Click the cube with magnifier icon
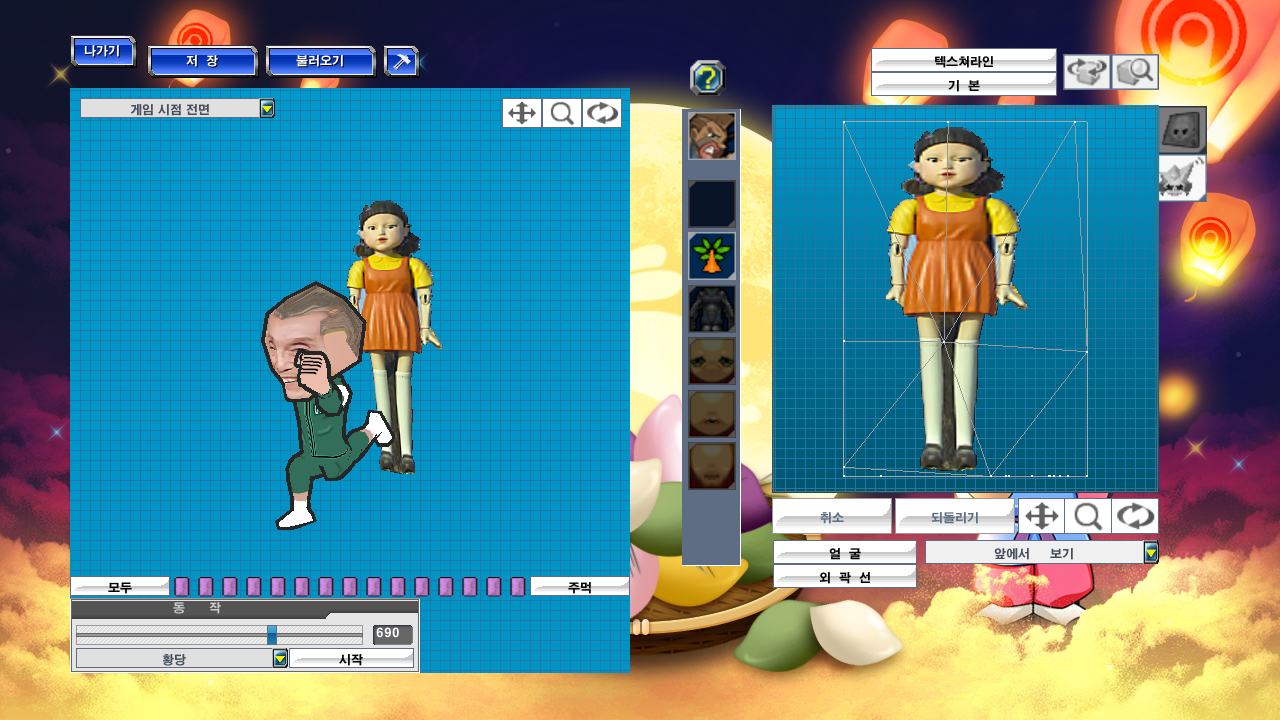The height and width of the screenshot is (720, 1280). click(x=1135, y=72)
